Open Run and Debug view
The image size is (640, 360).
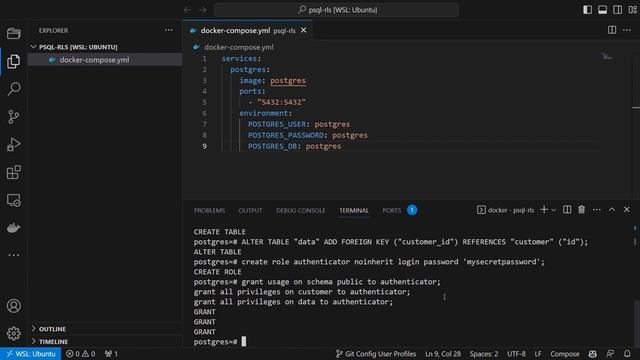pos(13,144)
